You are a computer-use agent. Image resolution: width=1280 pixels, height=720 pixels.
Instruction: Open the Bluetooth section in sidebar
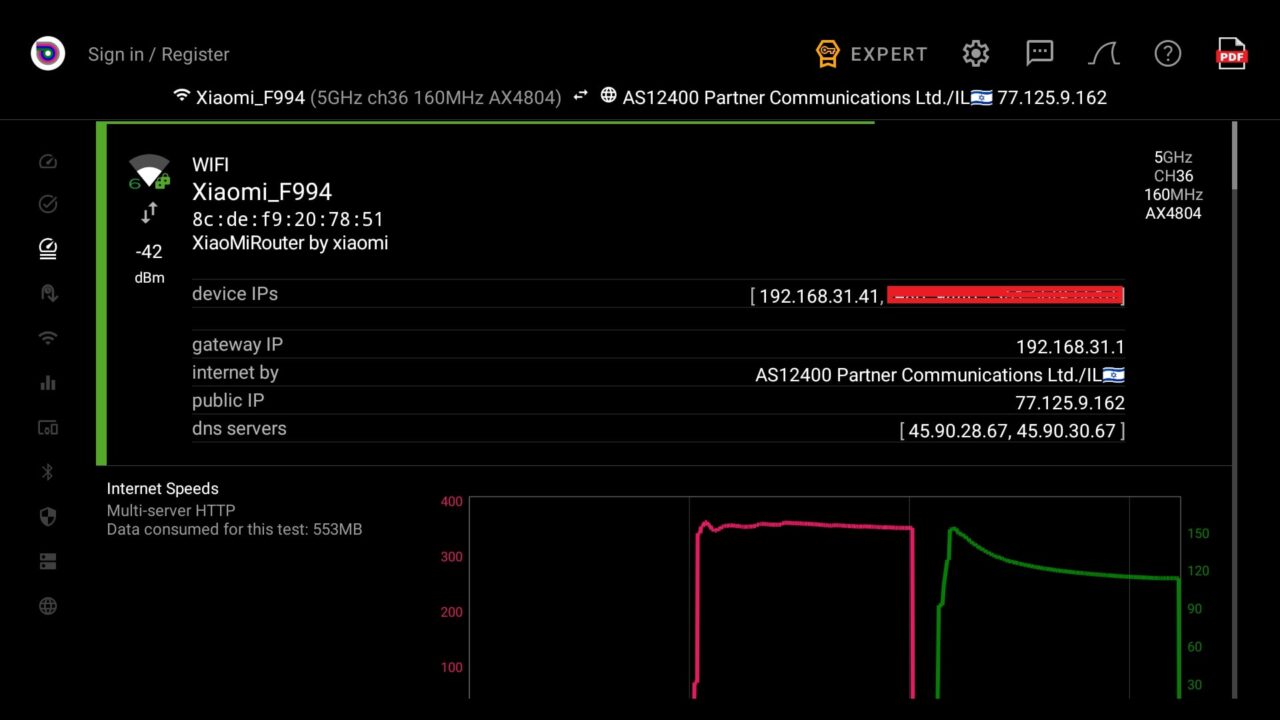[47, 472]
